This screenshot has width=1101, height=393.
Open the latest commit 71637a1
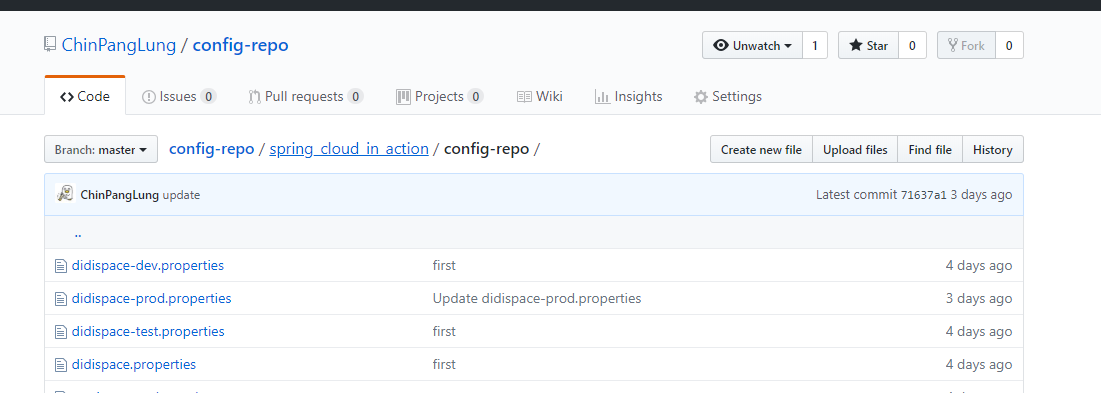point(923,195)
